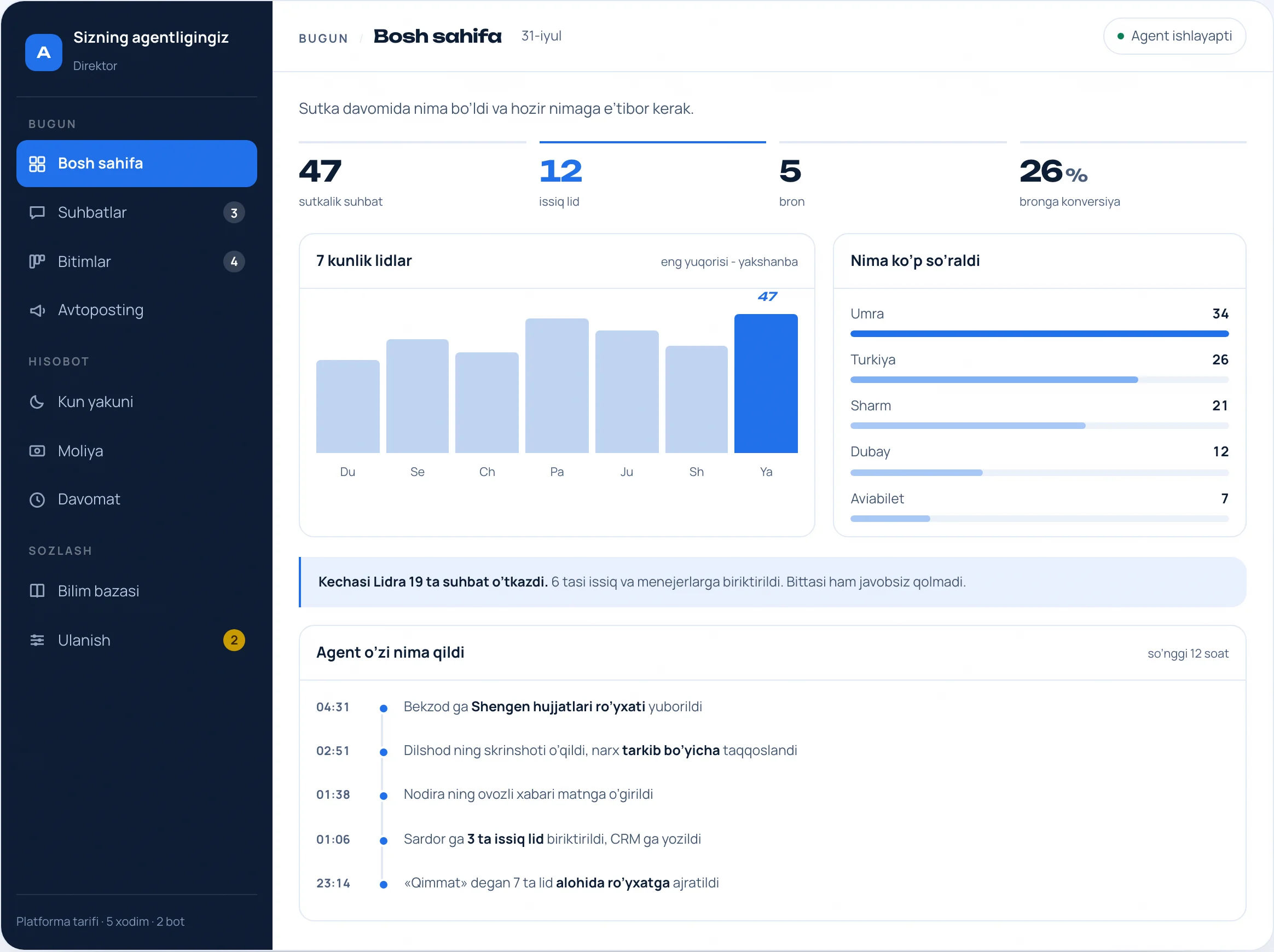
Task: Select the '26% bronga konversiya' stat
Action: tap(1133, 176)
